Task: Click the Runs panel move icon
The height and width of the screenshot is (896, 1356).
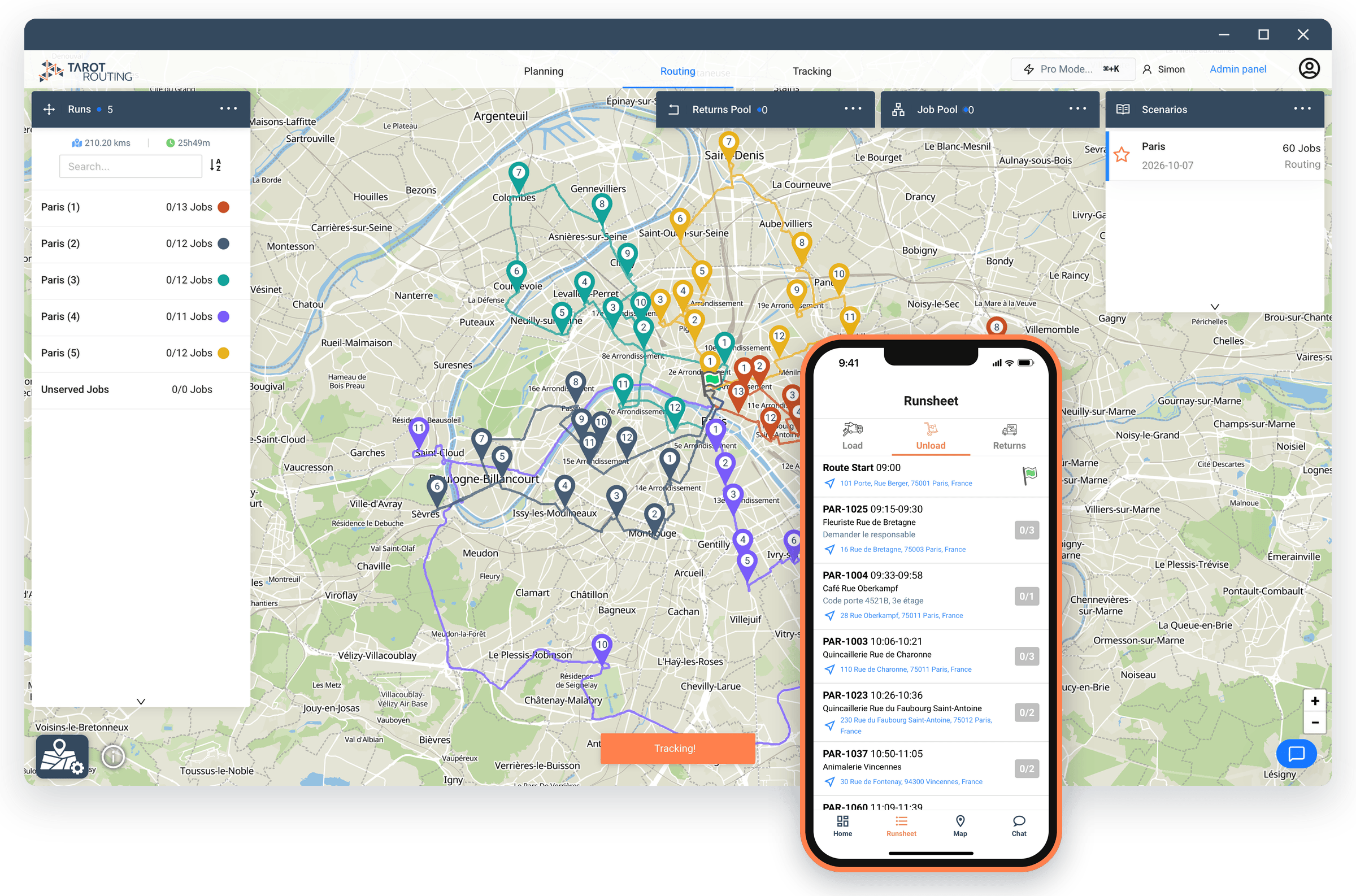Action: coord(49,109)
